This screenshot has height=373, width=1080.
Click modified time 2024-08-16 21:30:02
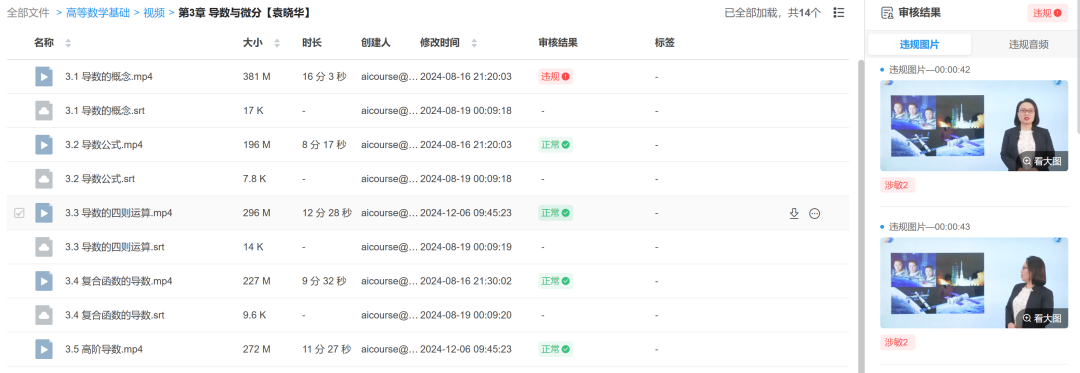tap(466, 281)
